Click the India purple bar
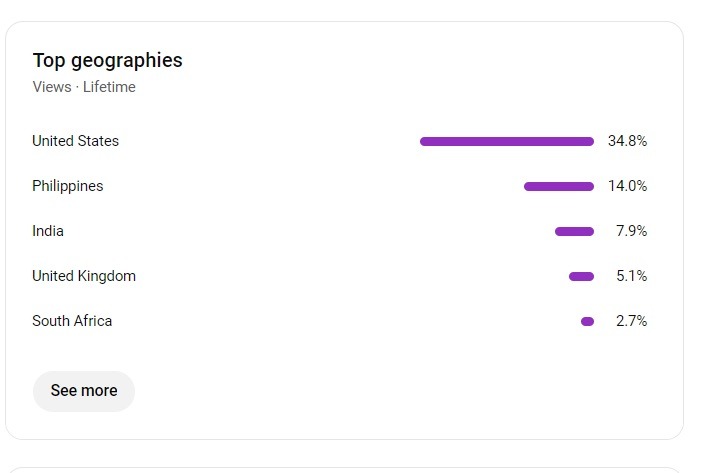727x473 pixels. point(574,231)
